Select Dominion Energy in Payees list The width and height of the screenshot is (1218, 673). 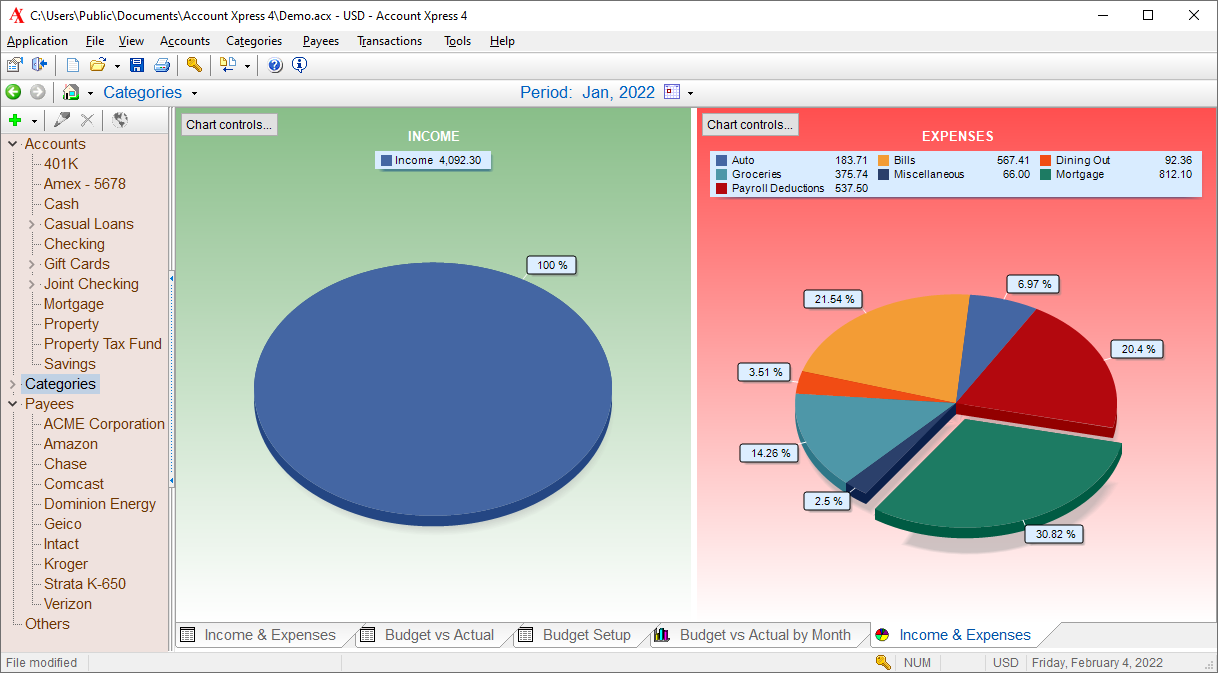(100, 504)
